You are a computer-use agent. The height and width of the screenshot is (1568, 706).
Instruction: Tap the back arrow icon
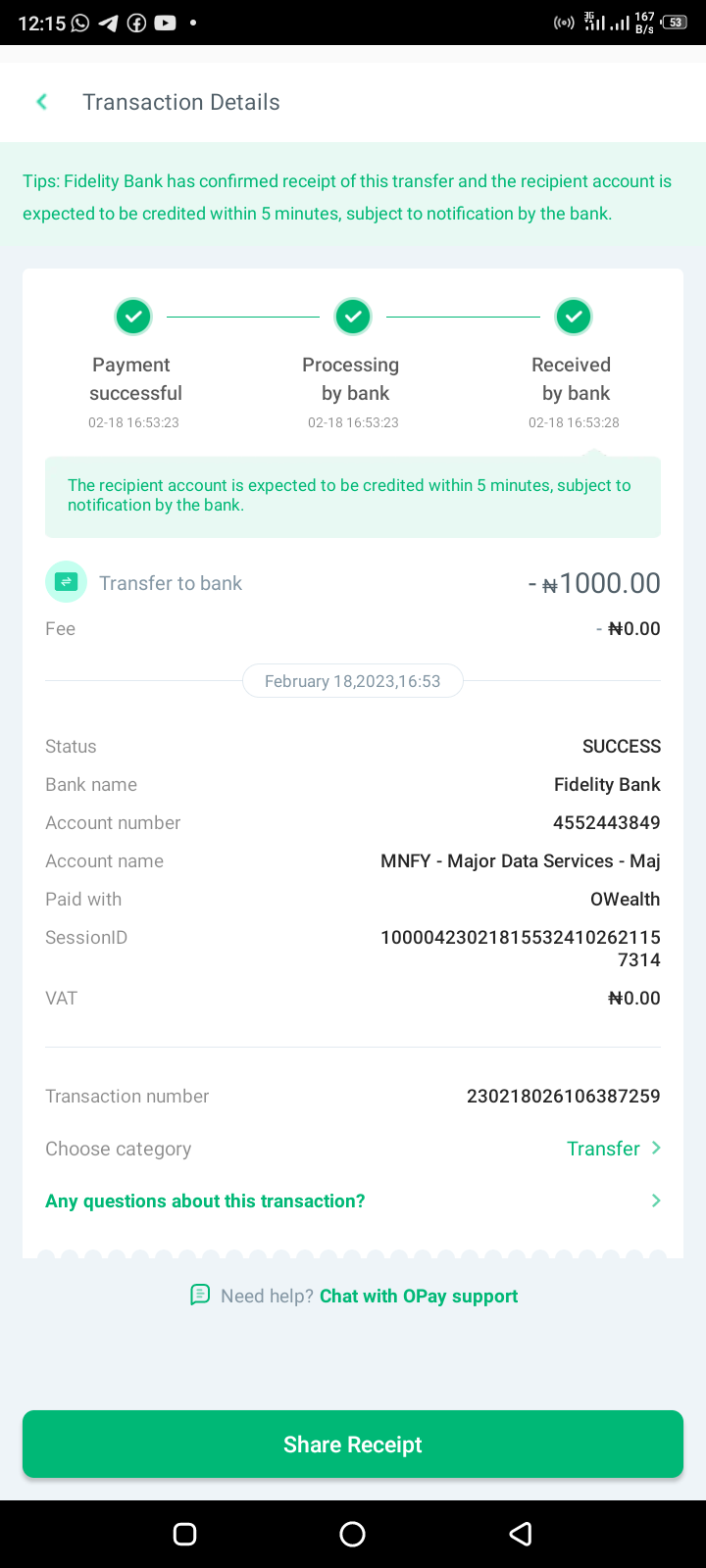click(x=42, y=102)
